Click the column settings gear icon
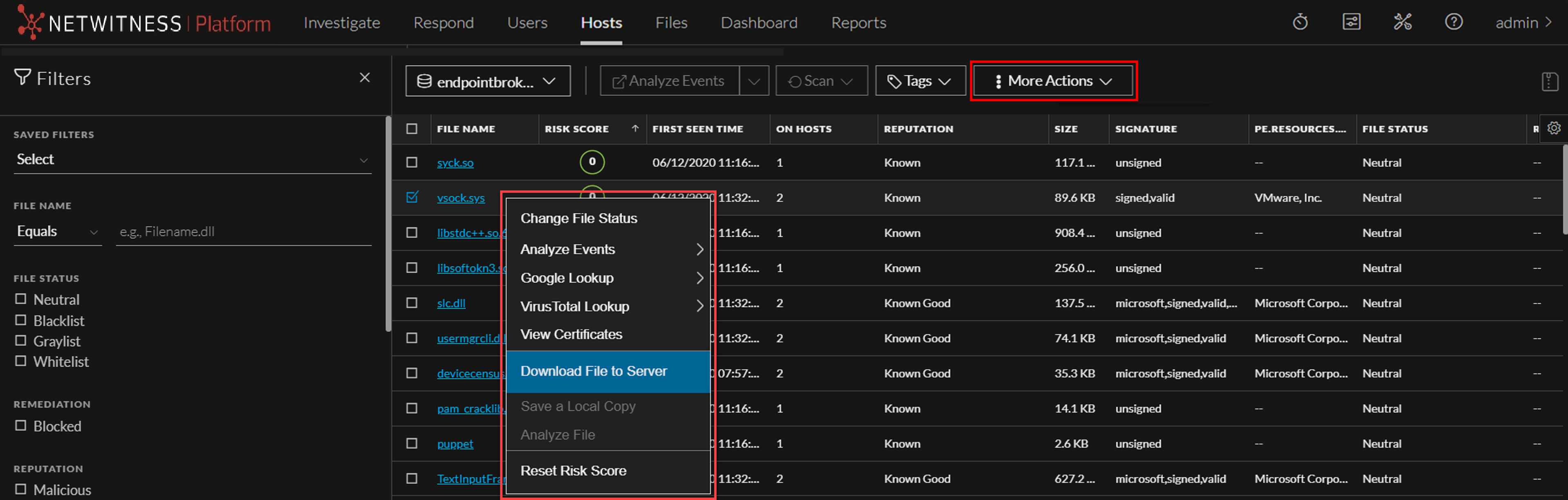The width and height of the screenshot is (1568, 500). [x=1553, y=128]
